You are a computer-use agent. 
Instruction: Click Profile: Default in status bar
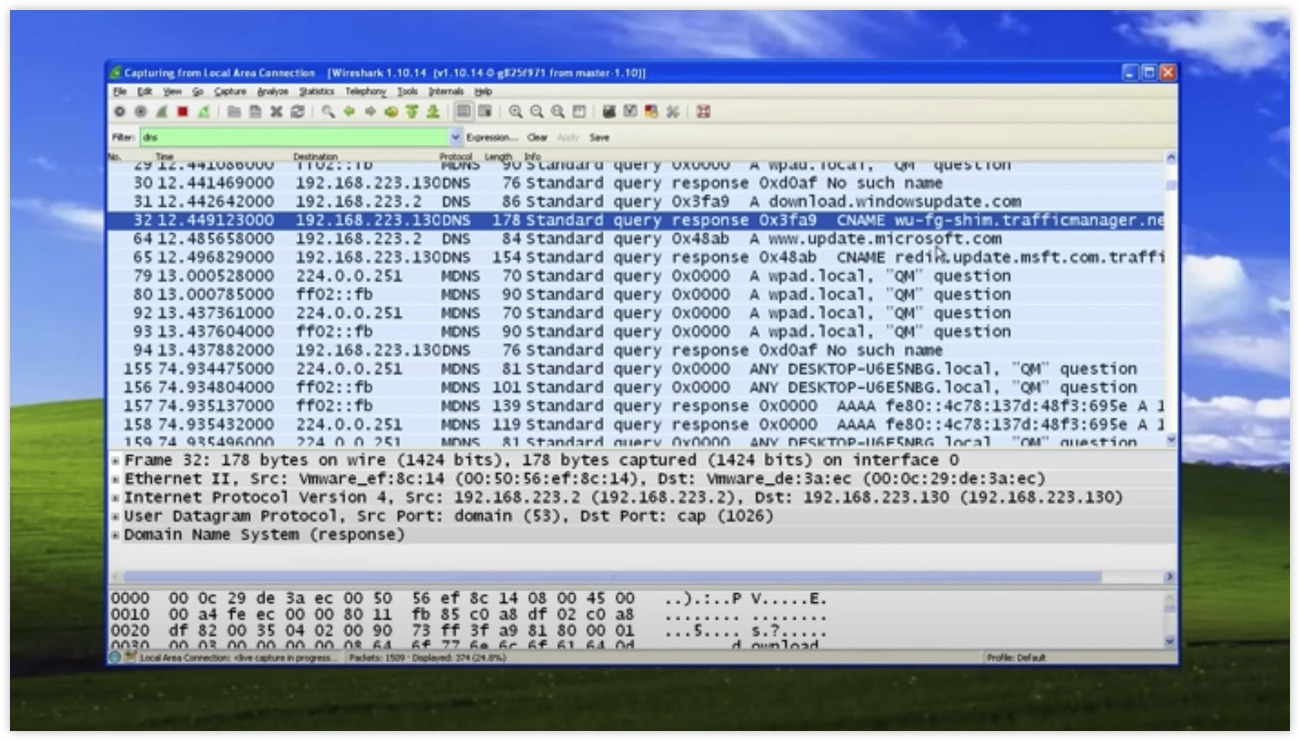pyautogui.click(x=1015, y=657)
